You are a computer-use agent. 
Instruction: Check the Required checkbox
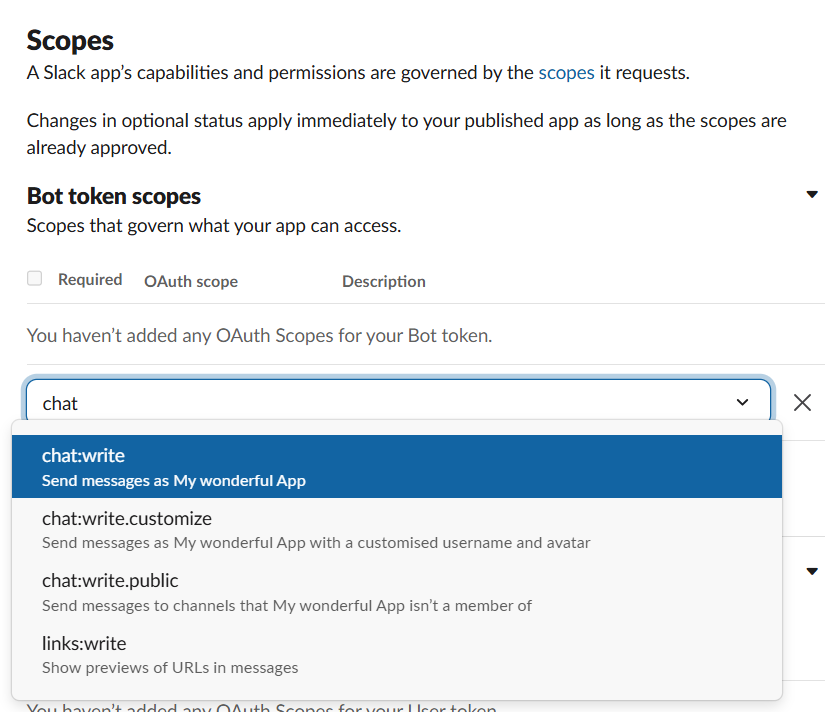36,278
